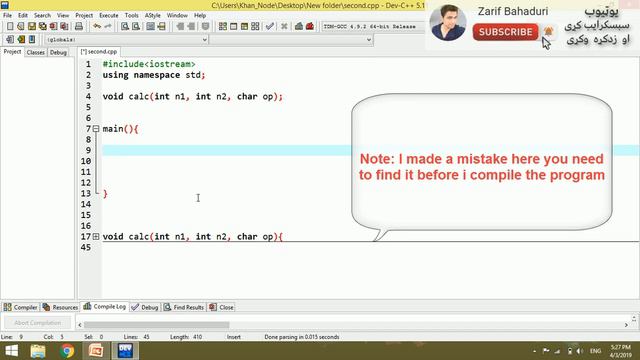This screenshot has height=360, width=640.
Task: Open Google Chrome from the taskbar
Action: (x=67, y=351)
